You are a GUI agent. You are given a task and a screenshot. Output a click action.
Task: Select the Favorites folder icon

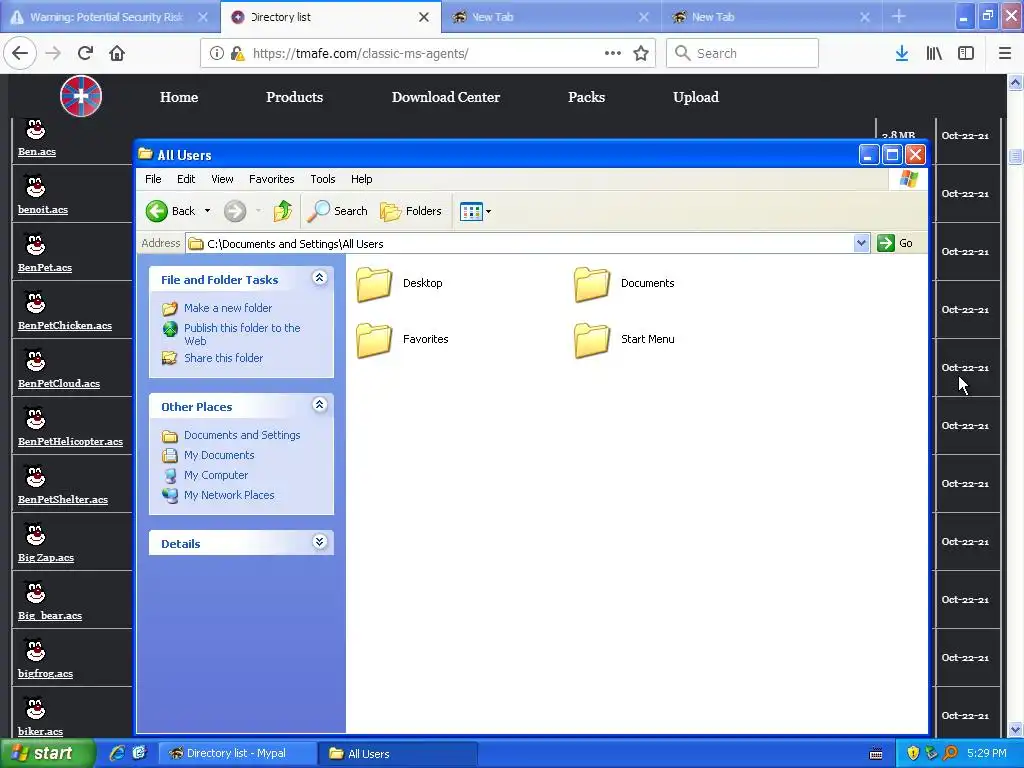pyautogui.click(x=374, y=340)
